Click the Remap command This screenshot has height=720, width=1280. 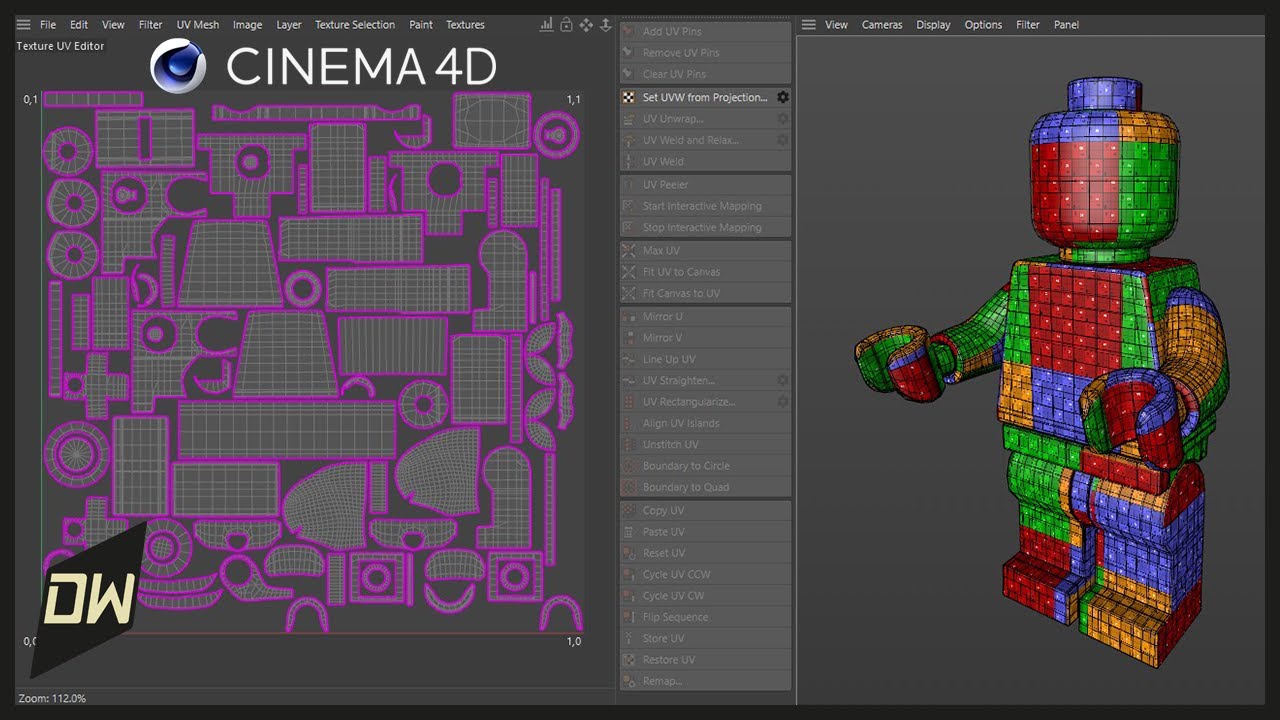[706, 681]
